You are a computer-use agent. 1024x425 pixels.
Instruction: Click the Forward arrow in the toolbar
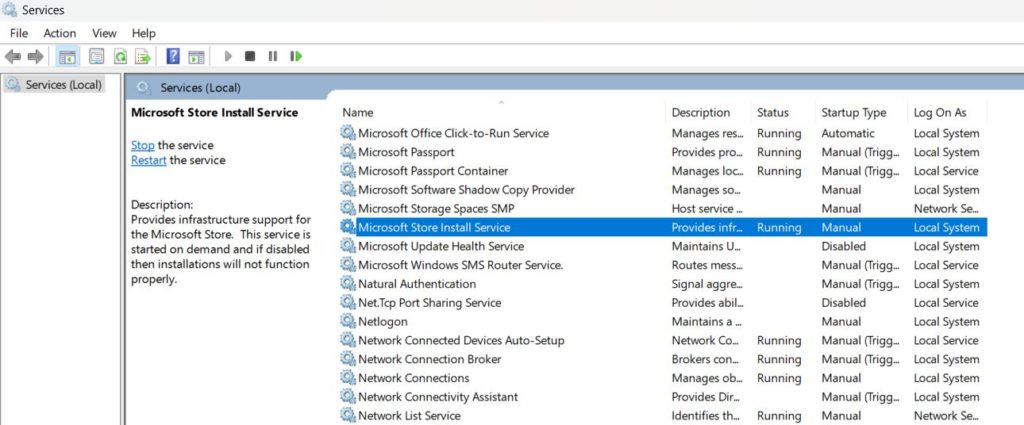36,56
